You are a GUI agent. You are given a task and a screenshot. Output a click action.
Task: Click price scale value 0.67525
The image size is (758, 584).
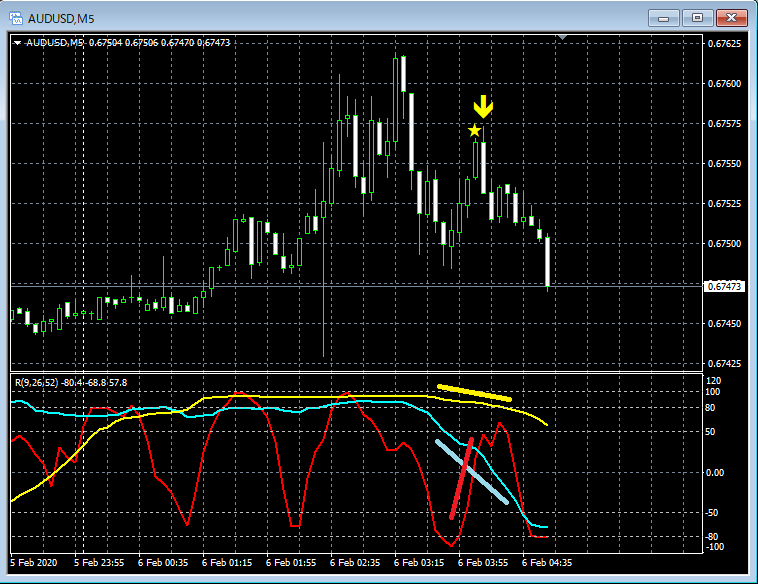click(724, 204)
